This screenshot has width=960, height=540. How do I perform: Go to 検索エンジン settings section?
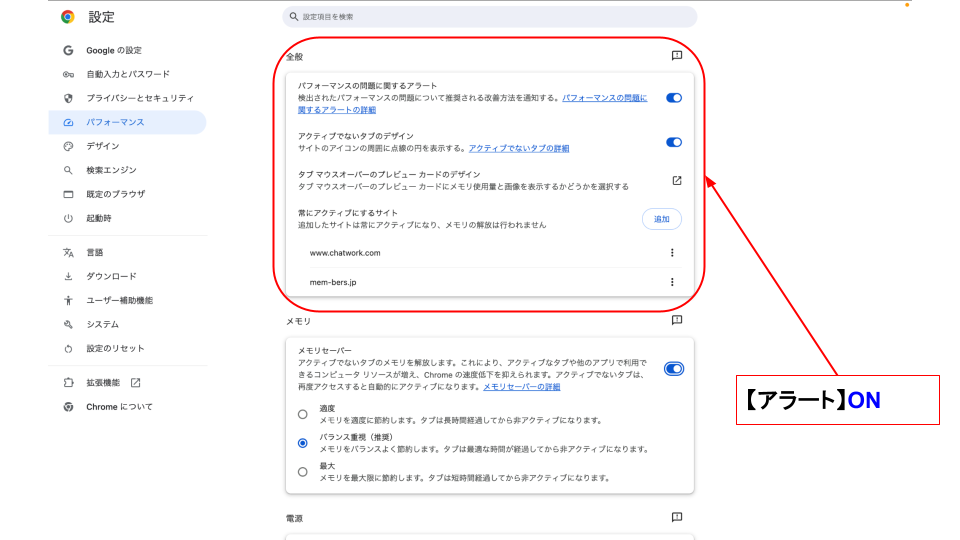pos(111,170)
